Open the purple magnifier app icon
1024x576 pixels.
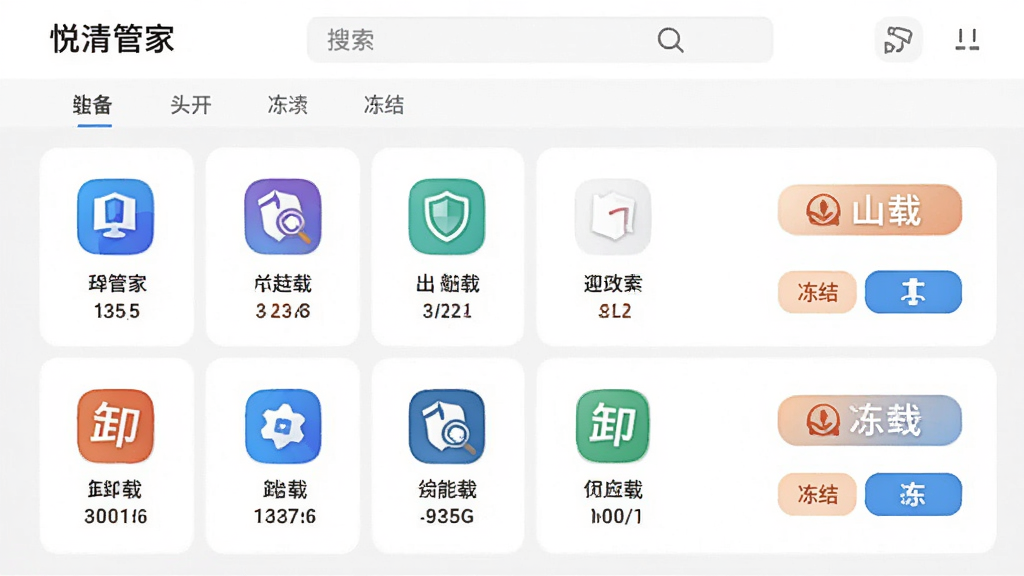coord(283,216)
